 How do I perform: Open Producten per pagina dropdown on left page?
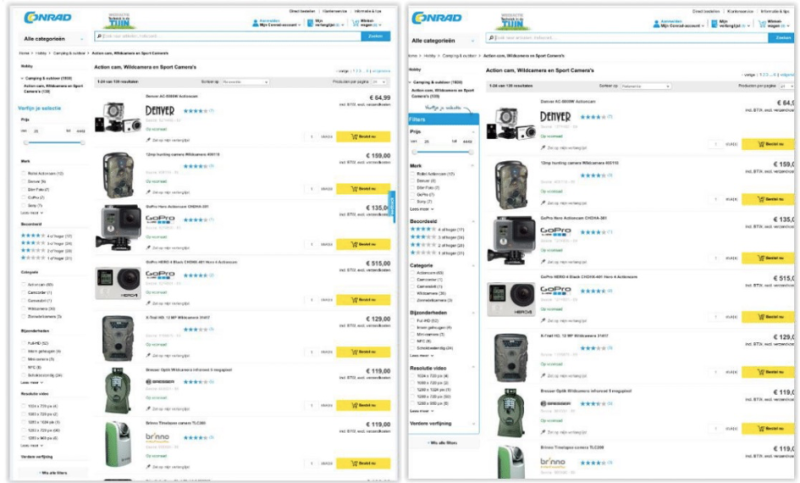380,82
